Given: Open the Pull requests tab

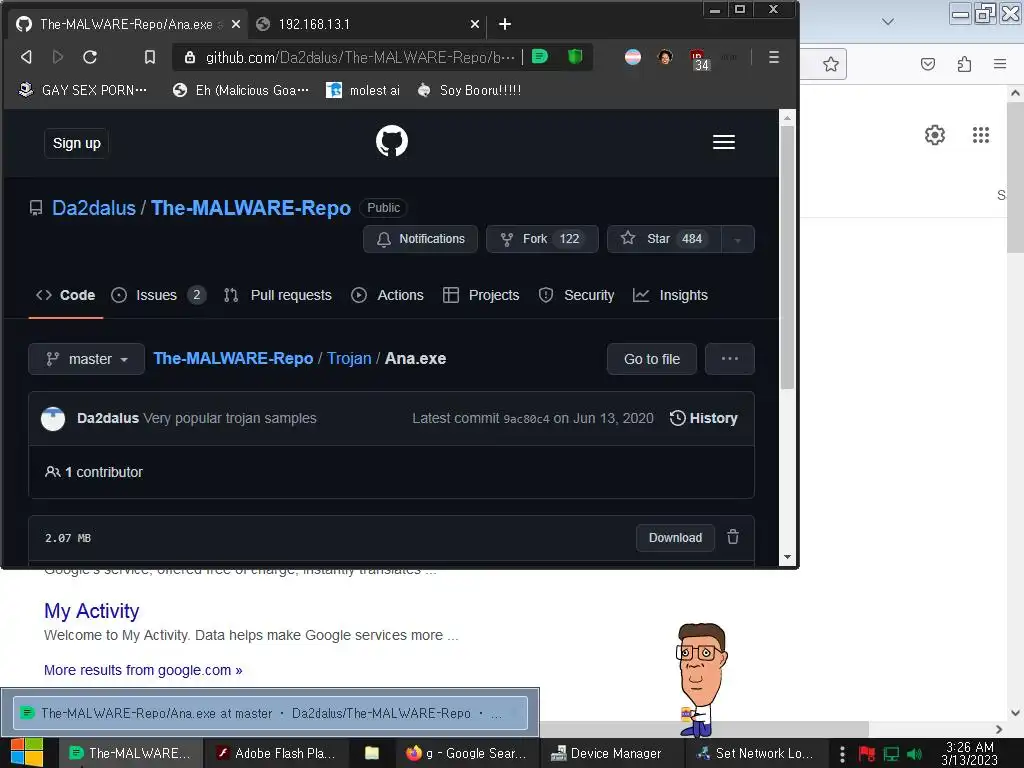Looking at the screenshot, I should pos(278,295).
